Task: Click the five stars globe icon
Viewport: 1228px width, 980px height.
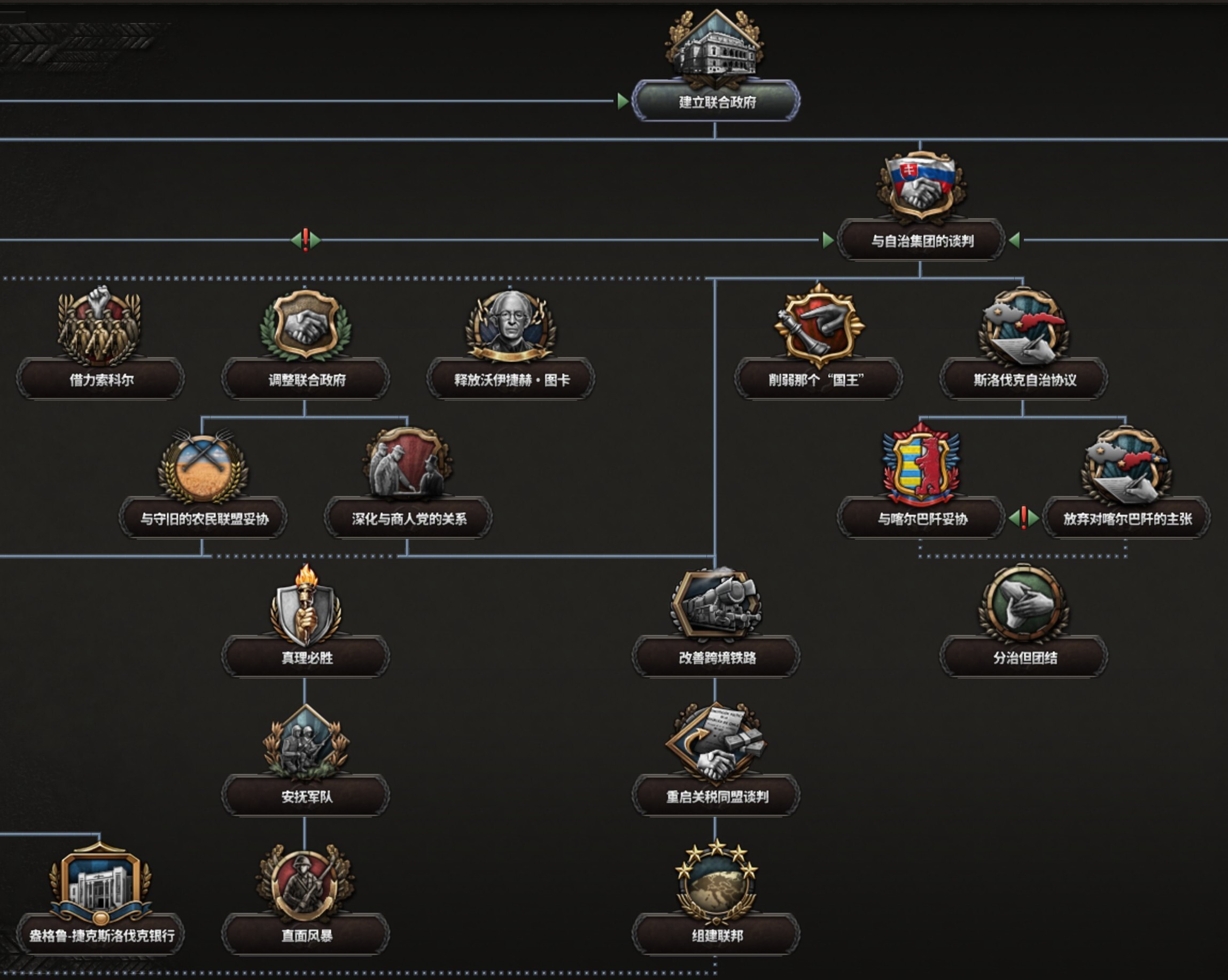Action: [716, 882]
